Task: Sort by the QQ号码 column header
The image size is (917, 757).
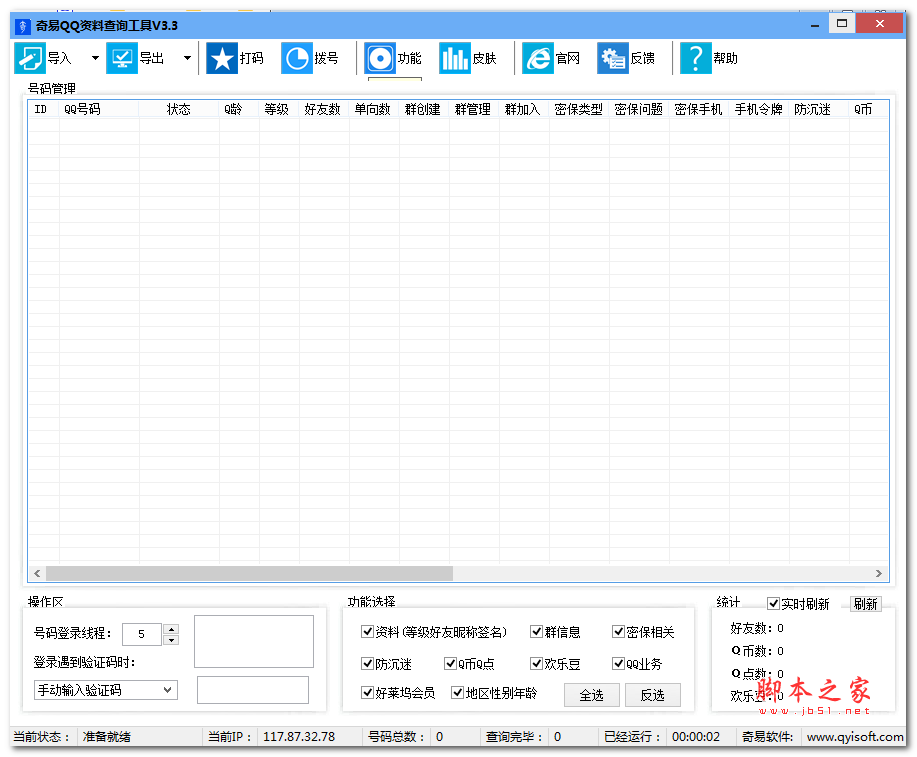Action: pyautogui.click(x=99, y=109)
